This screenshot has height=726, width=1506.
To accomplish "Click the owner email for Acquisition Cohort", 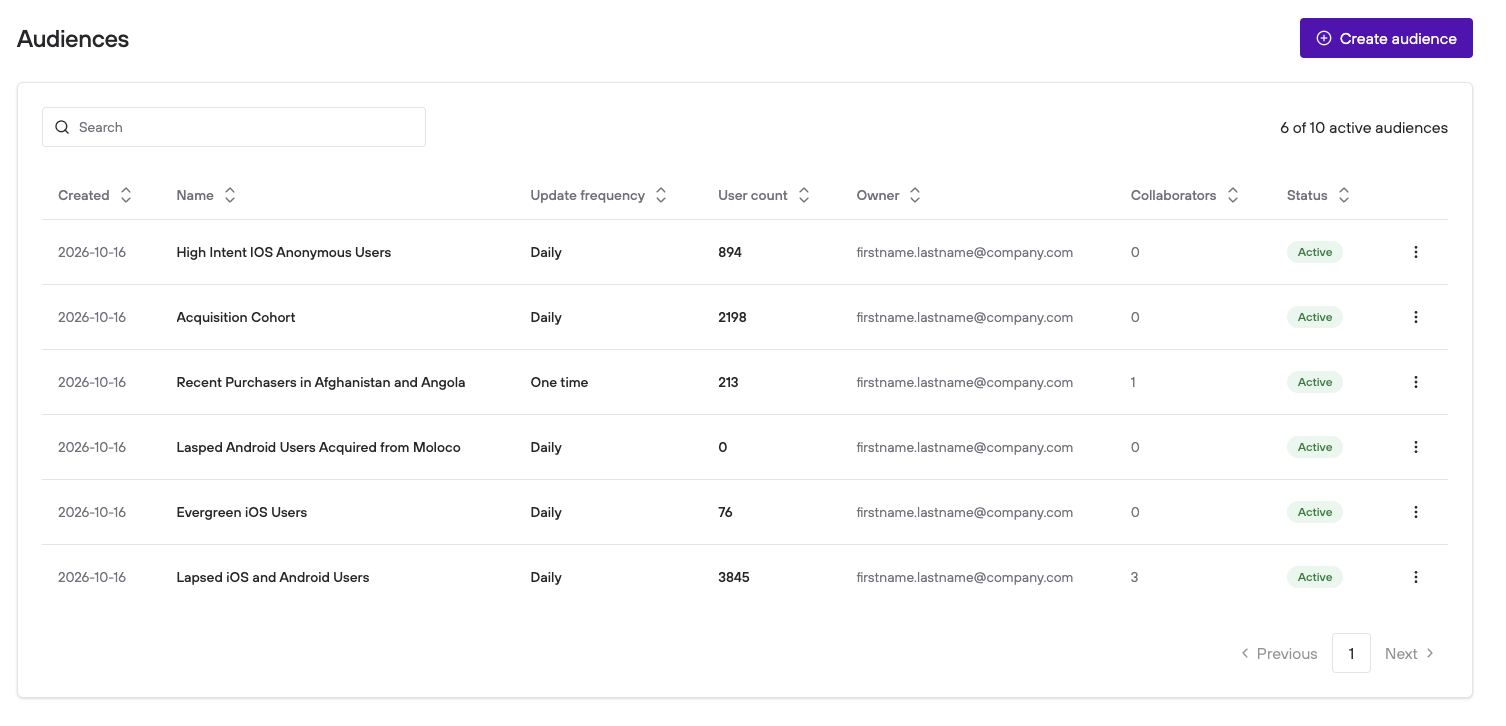I will coord(965,317).
